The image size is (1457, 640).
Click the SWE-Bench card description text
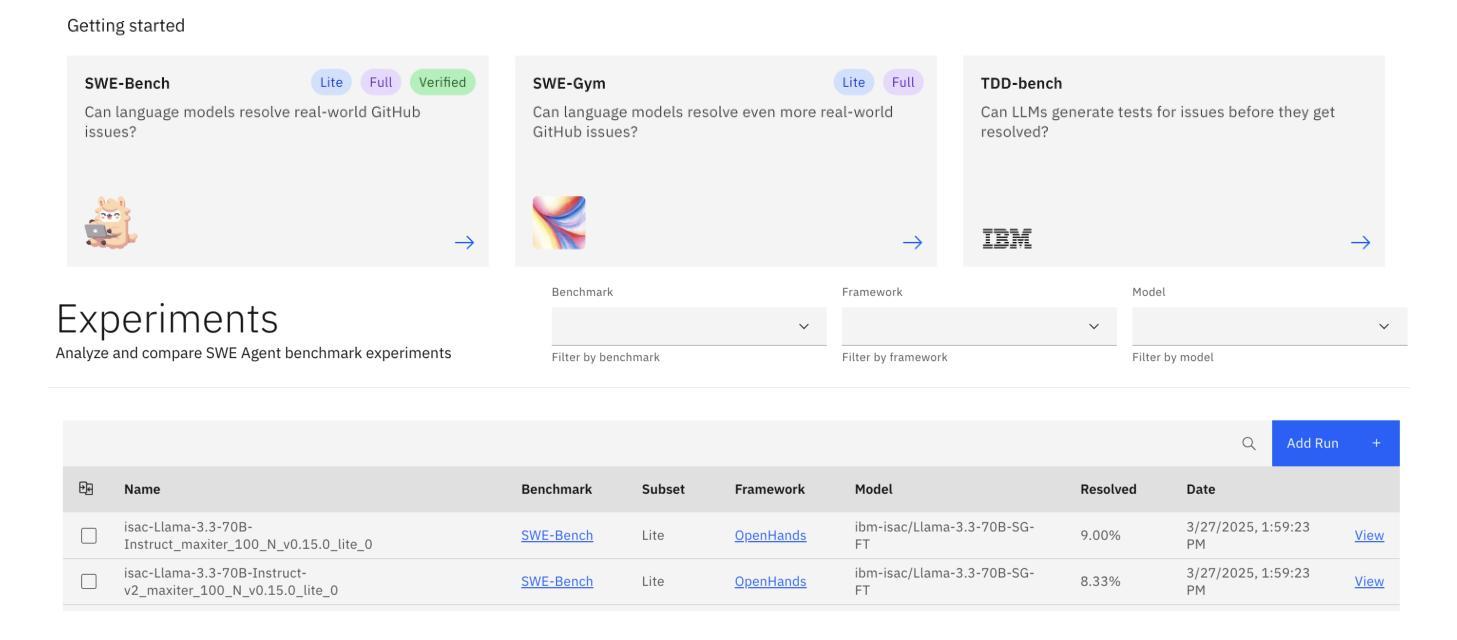tap(252, 121)
